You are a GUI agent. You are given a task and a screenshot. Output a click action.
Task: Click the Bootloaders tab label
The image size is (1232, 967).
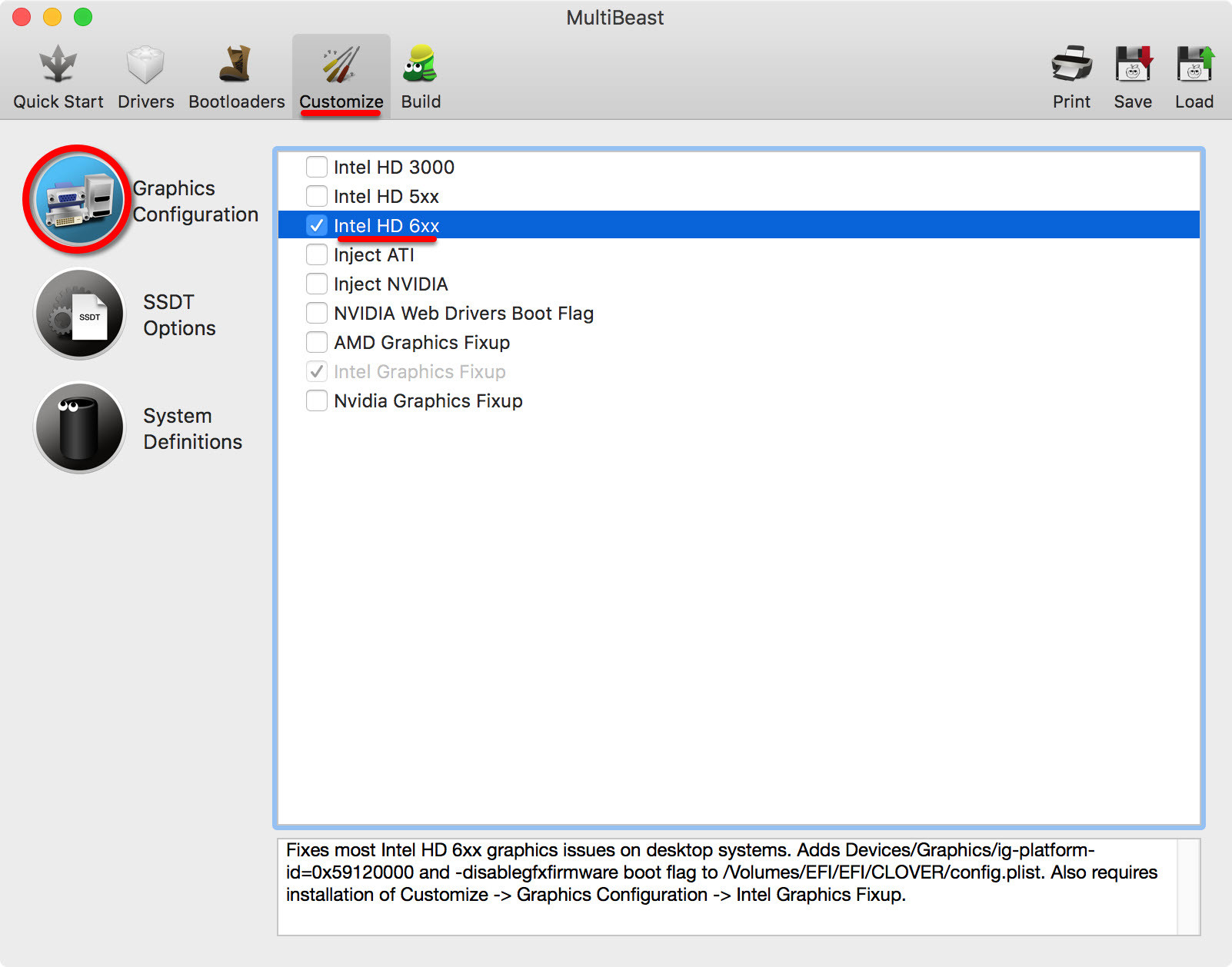(x=237, y=101)
